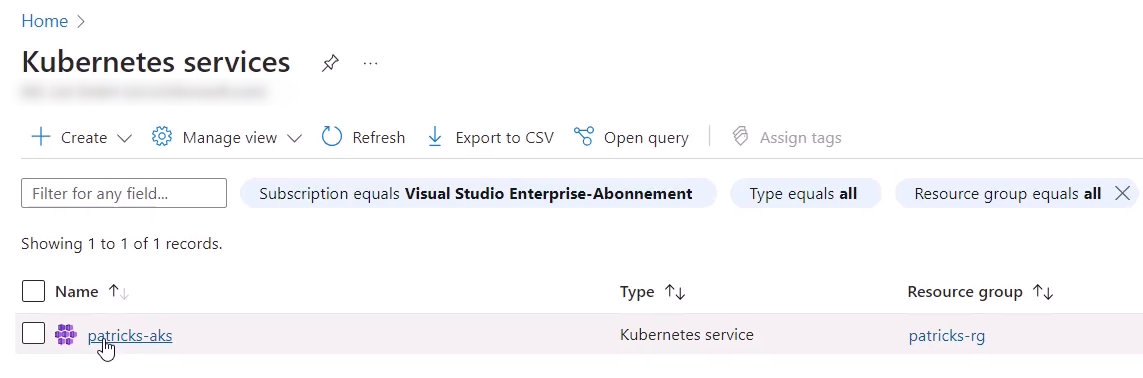Sort by Name column arrows
Image resolution: width=1143 pixels, height=378 pixels.
(x=118, y=291)
